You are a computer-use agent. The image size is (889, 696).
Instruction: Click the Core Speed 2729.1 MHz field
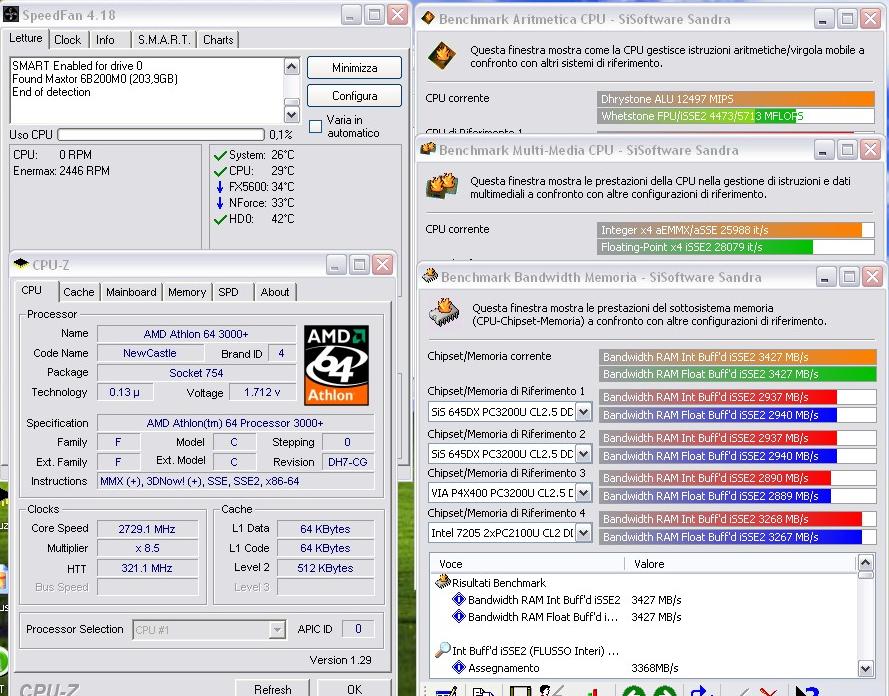[147, 529]
